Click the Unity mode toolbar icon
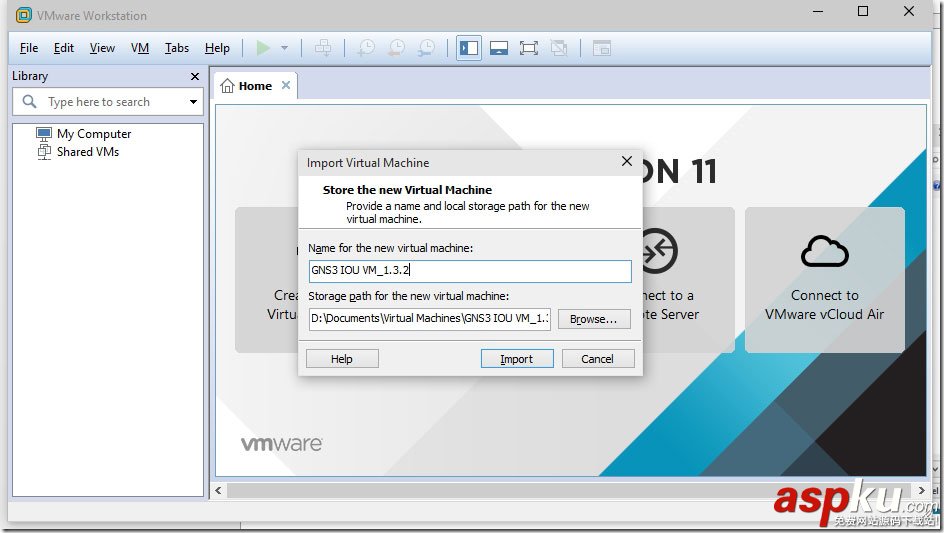This screenshot has width=944, height=533. click(559, 48)
